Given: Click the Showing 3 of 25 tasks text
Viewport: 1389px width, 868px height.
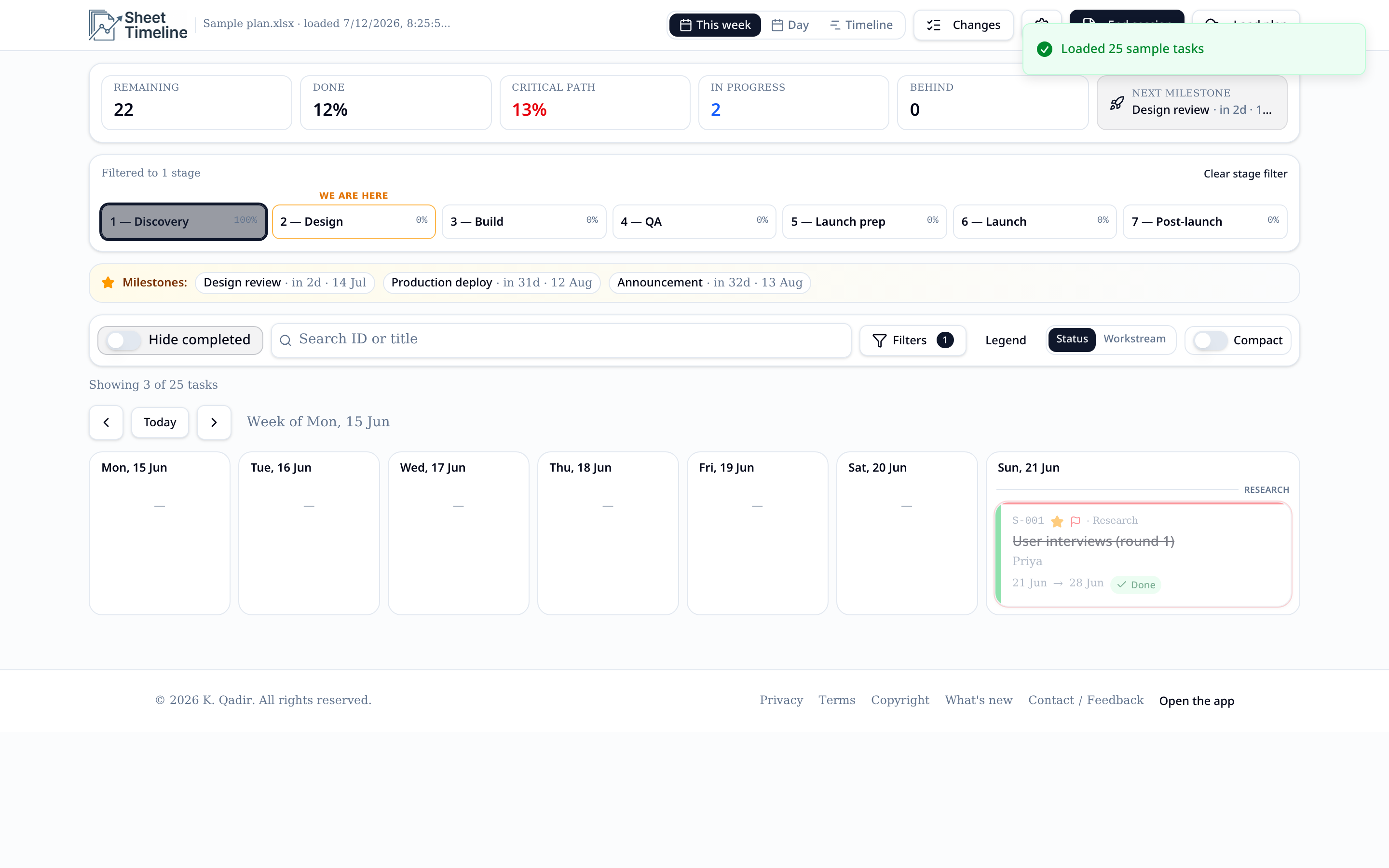Looking at the screenshot, I should click(153, 385).
